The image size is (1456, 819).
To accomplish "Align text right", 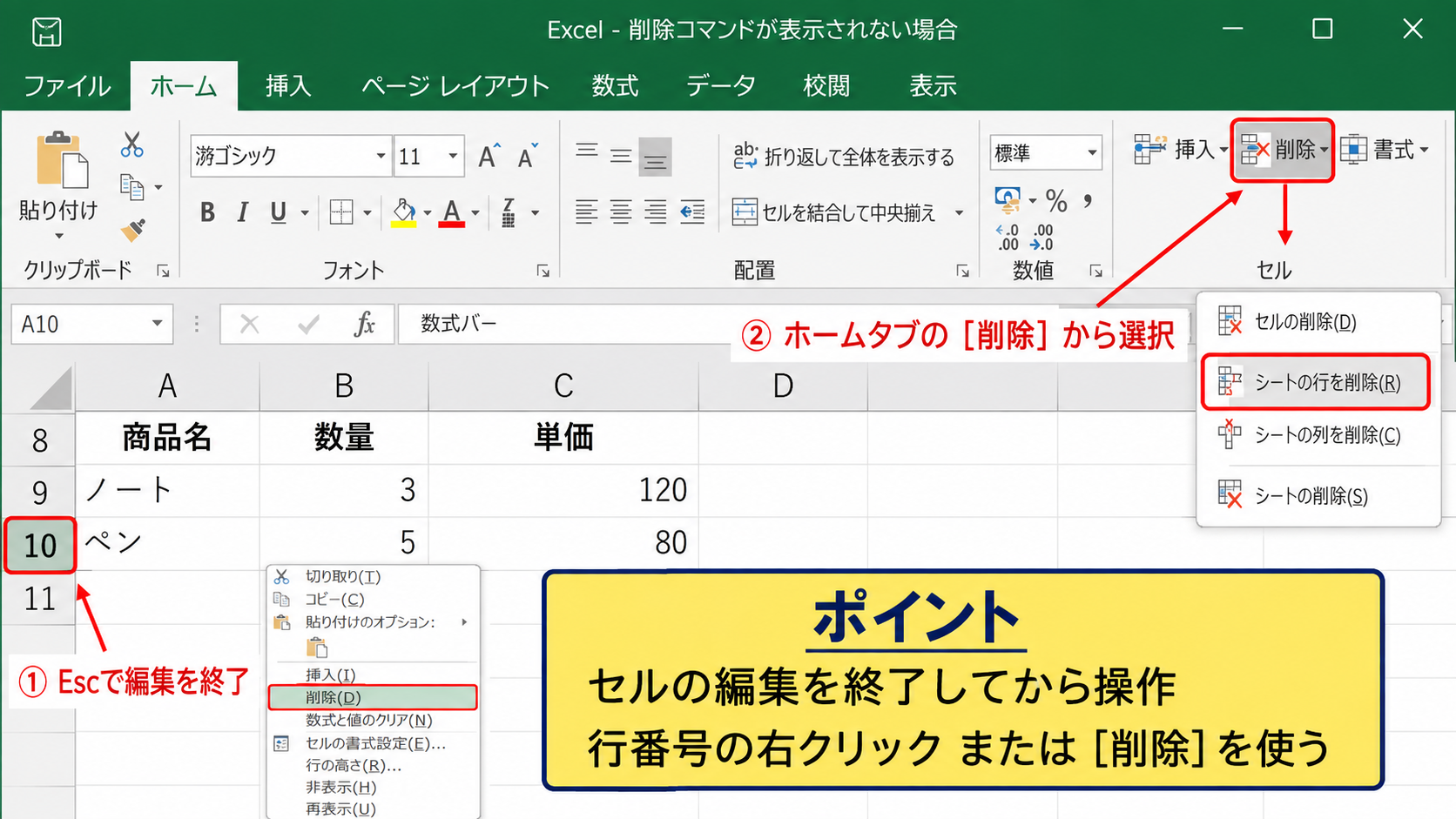I will click(x=655, y=211).
